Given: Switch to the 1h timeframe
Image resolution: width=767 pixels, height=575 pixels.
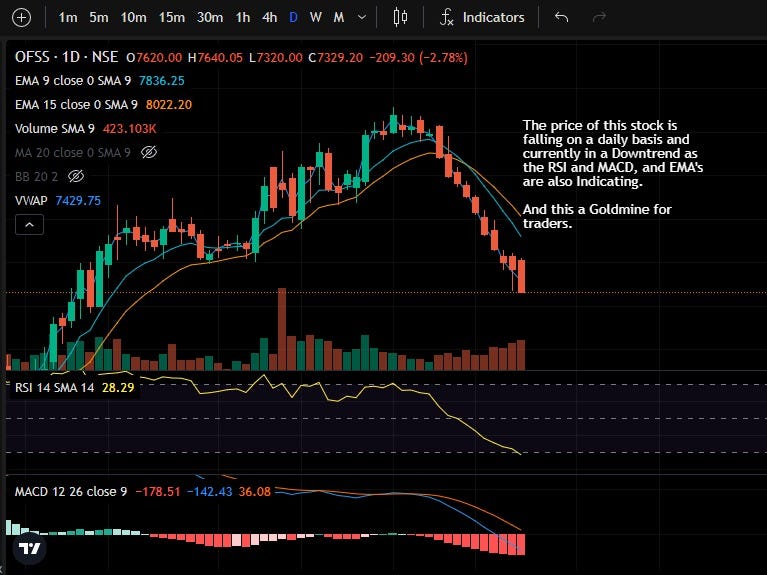Looking at the screenshot, I should [x=243, y=18].
